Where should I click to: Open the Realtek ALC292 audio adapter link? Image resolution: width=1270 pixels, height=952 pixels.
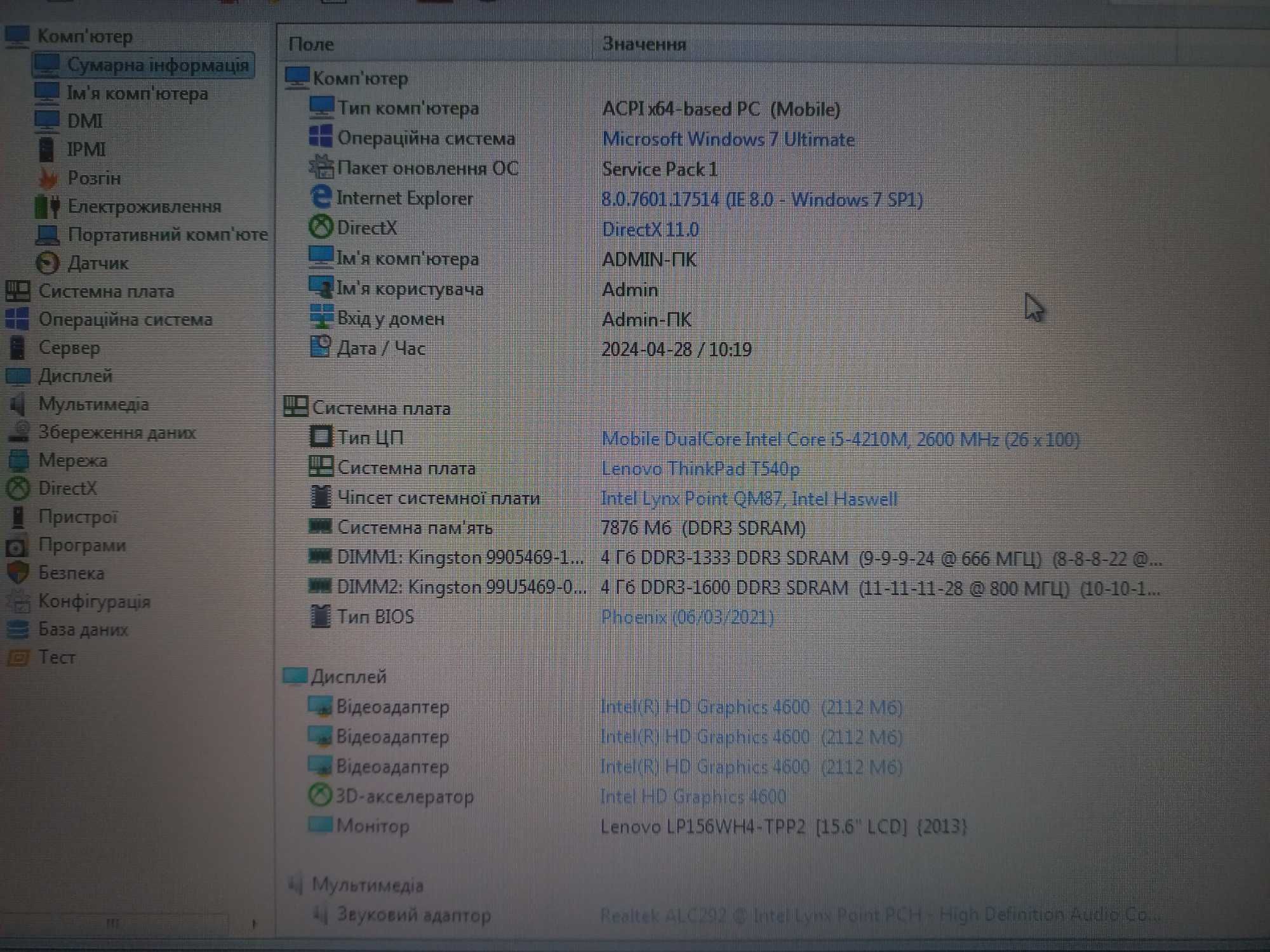coord(879,915)
